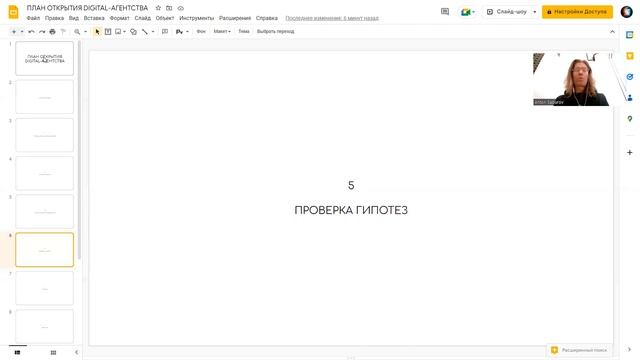Open line type dropdown arrow
The image size is (640, 360).
(153, 31)
